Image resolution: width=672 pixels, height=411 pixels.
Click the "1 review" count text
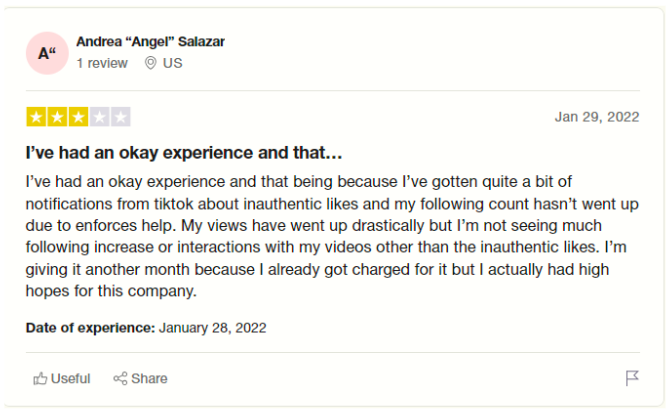(102, 63)
